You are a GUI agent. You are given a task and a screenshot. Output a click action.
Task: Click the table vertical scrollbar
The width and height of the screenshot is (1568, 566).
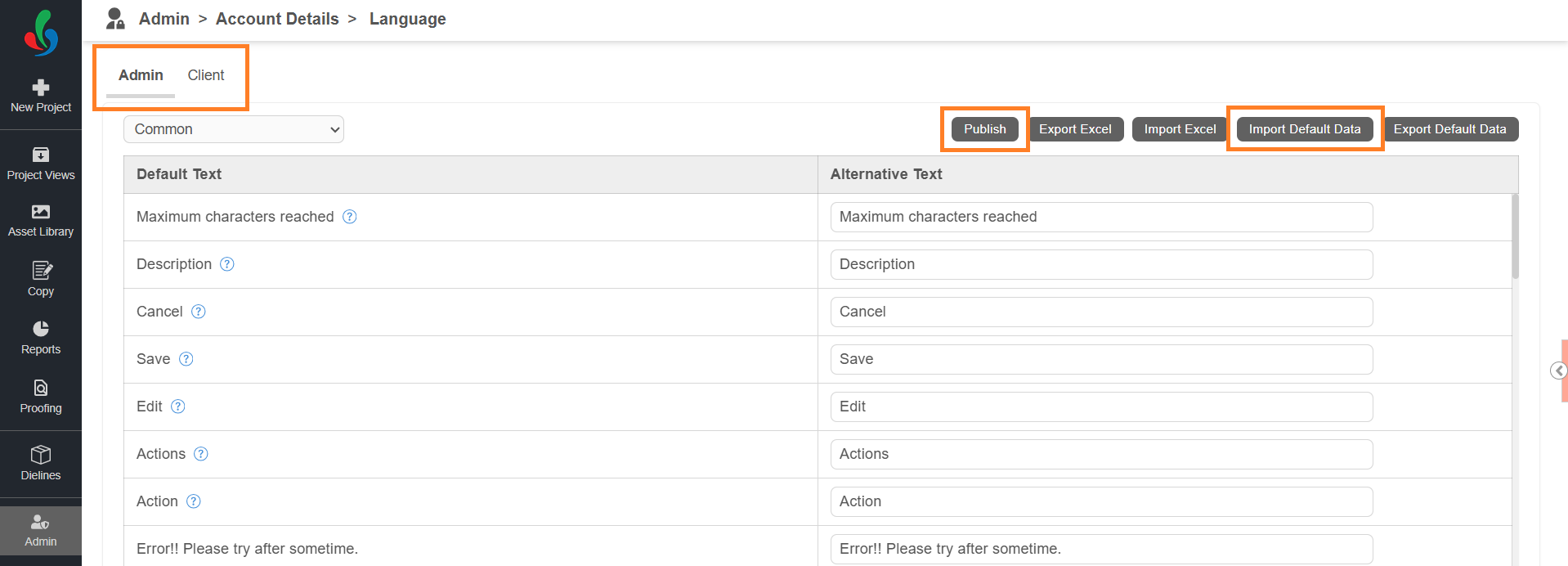pos(1515,236)
